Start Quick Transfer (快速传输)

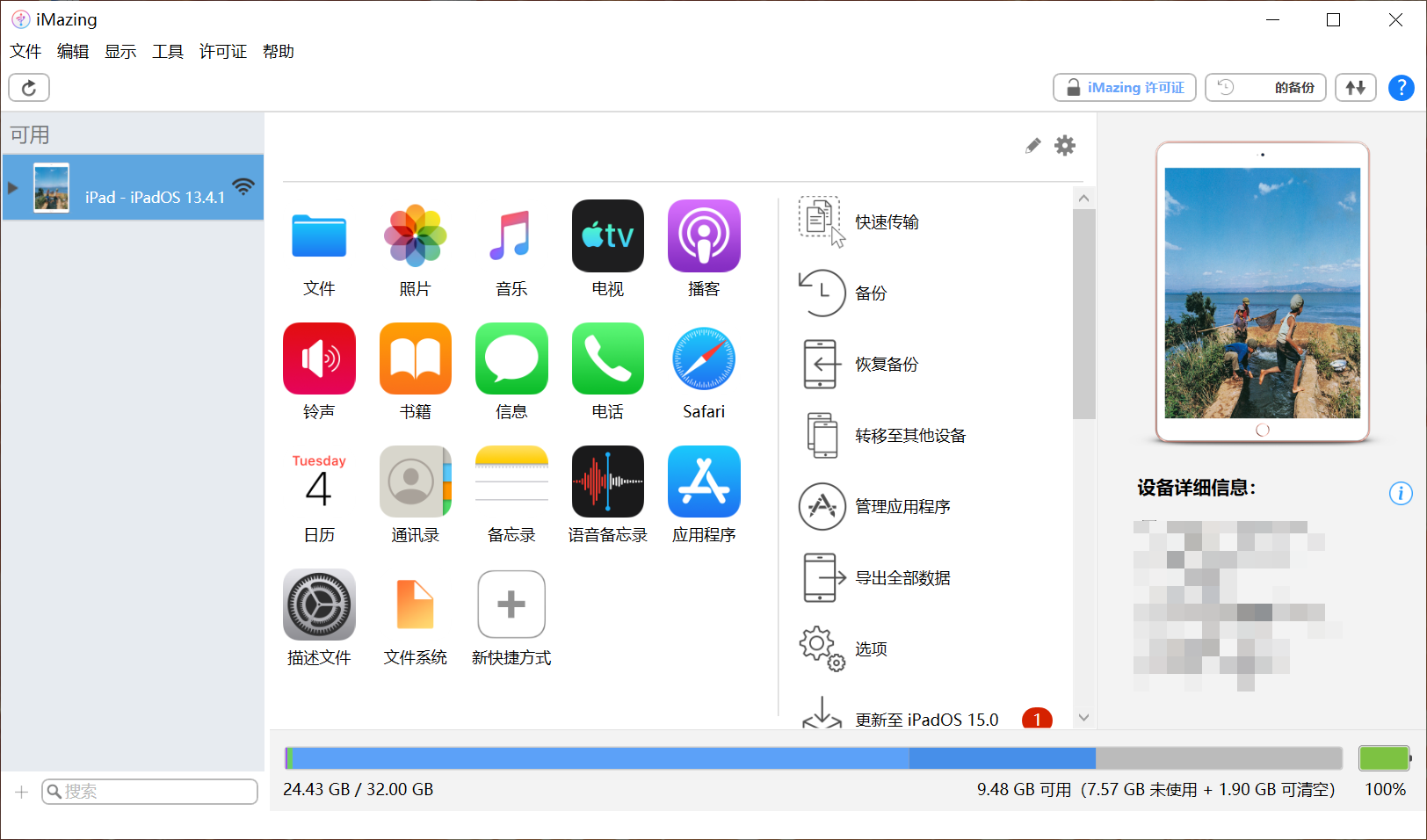click(x=886, y=222)
